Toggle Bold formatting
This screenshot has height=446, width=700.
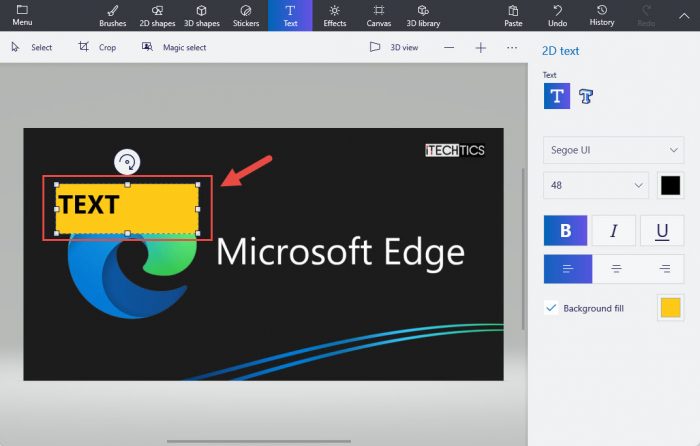click(565, 230)
